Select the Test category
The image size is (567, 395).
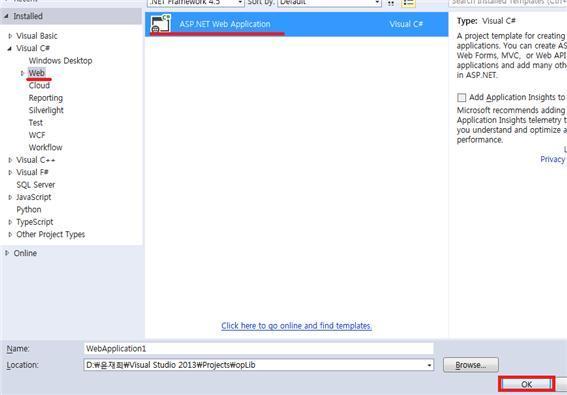point(36,123)
